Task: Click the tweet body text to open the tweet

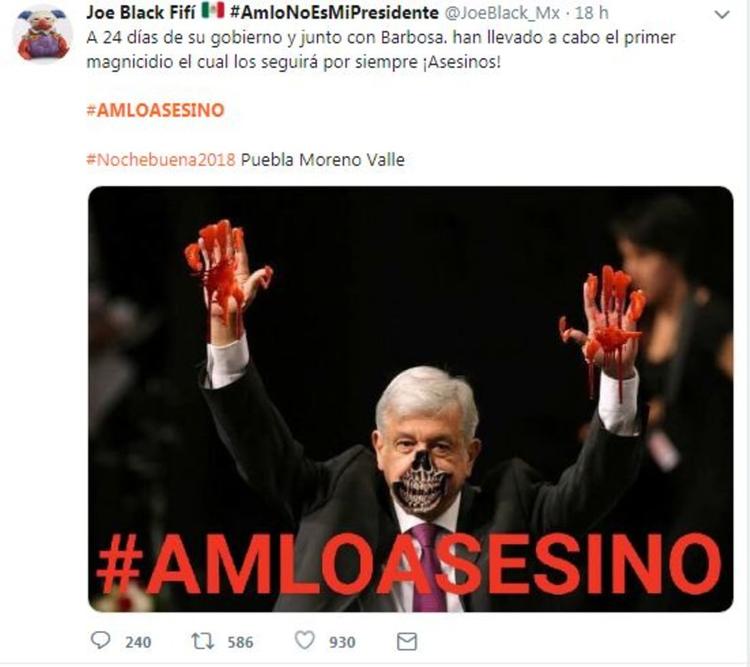Action: pos(381,50)
